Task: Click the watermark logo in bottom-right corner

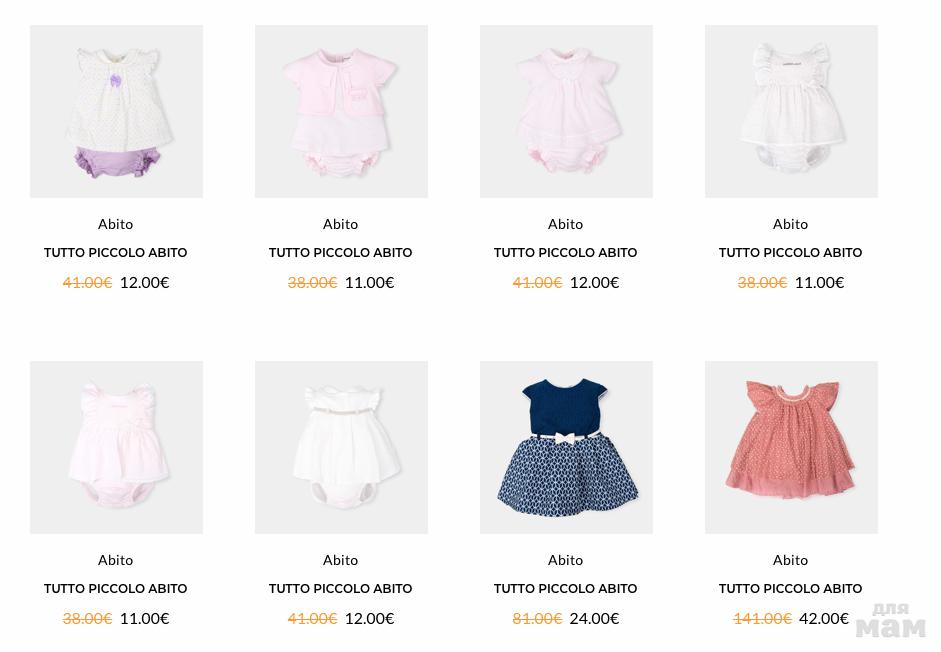Action: (x=890, y=621)
